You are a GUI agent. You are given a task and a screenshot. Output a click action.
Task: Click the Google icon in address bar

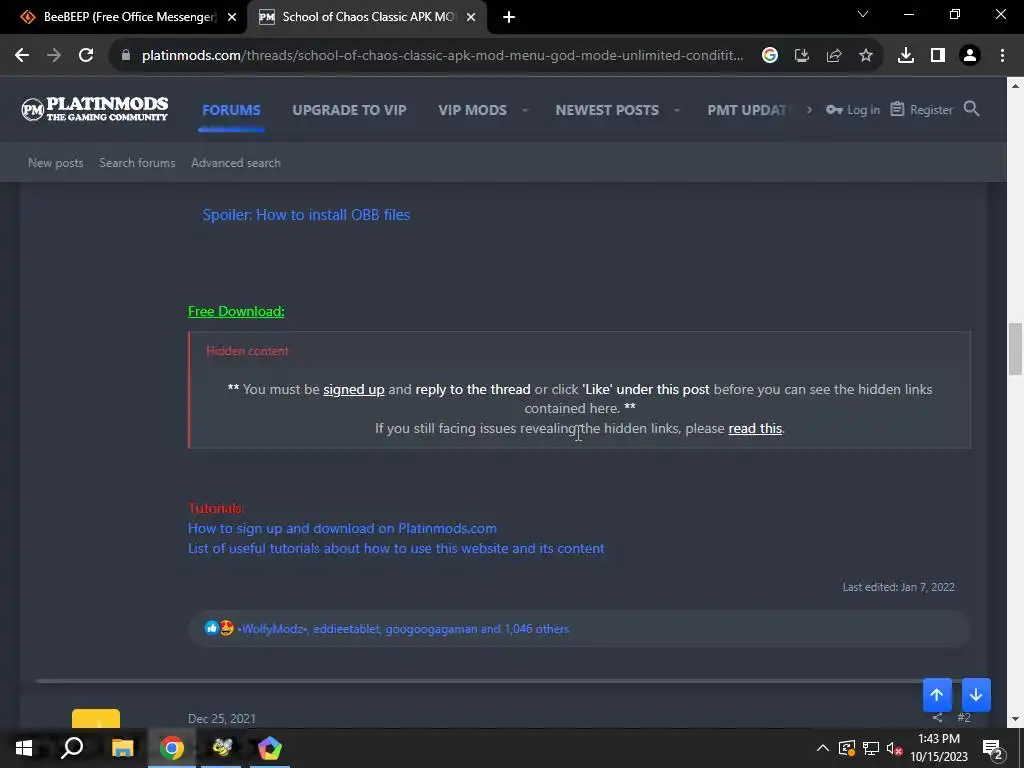(770, 56)
